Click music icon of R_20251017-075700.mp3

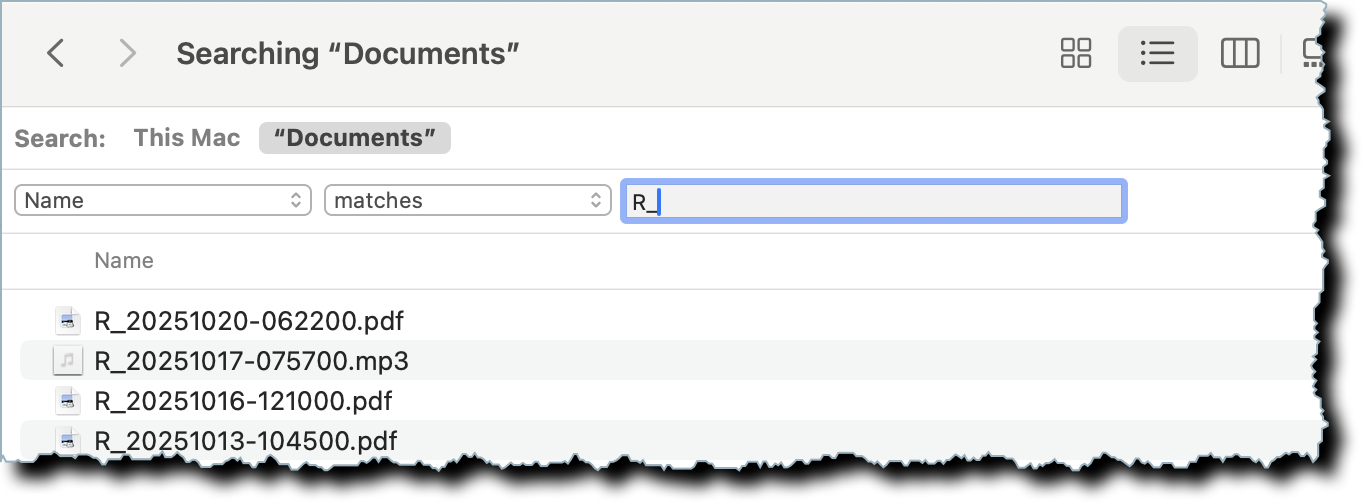(67, 360)
